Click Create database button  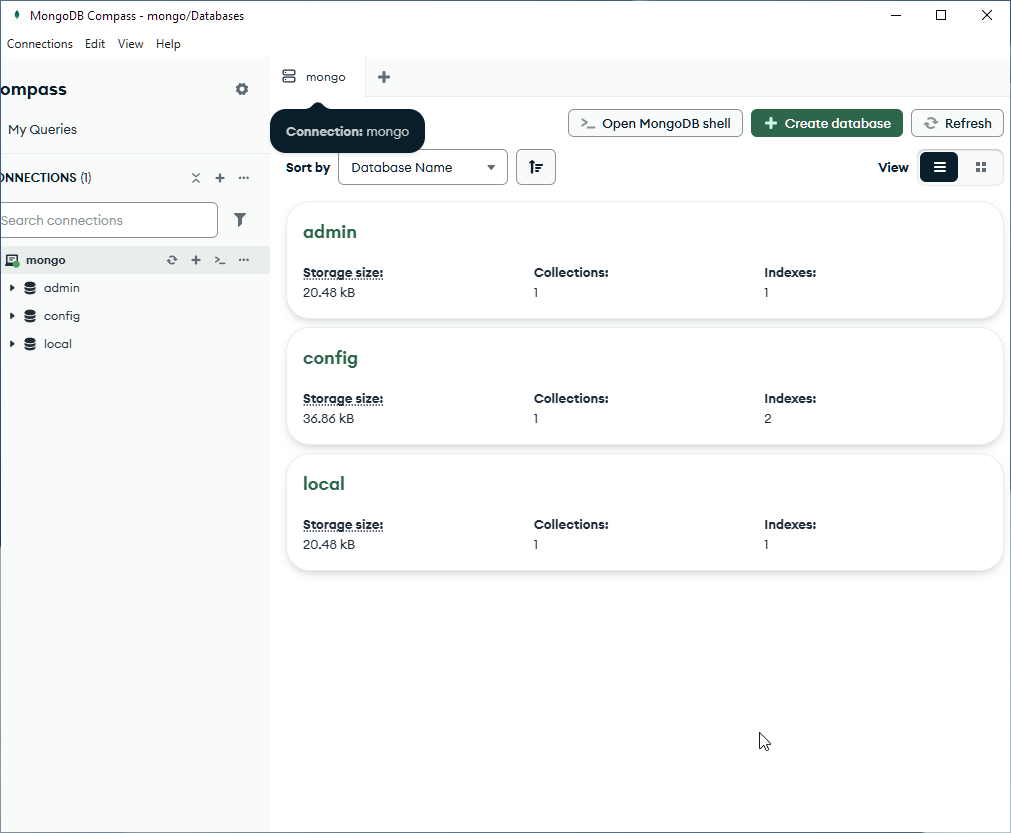click(827, 123)
